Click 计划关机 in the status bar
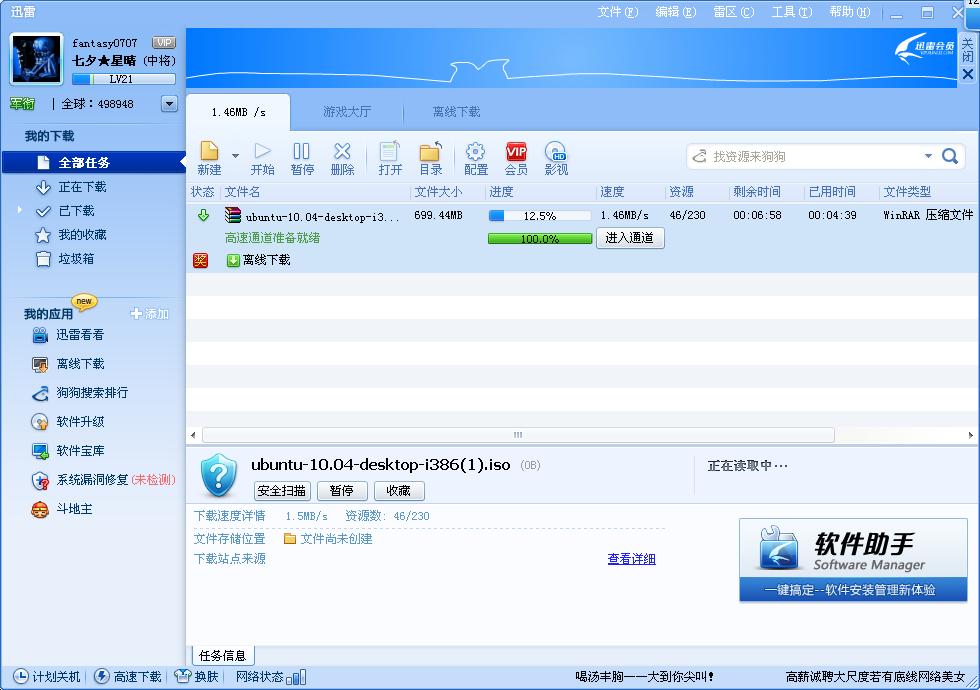Image resolution: width=980 pixels, height=690 pixels. [x=48, y=676]
